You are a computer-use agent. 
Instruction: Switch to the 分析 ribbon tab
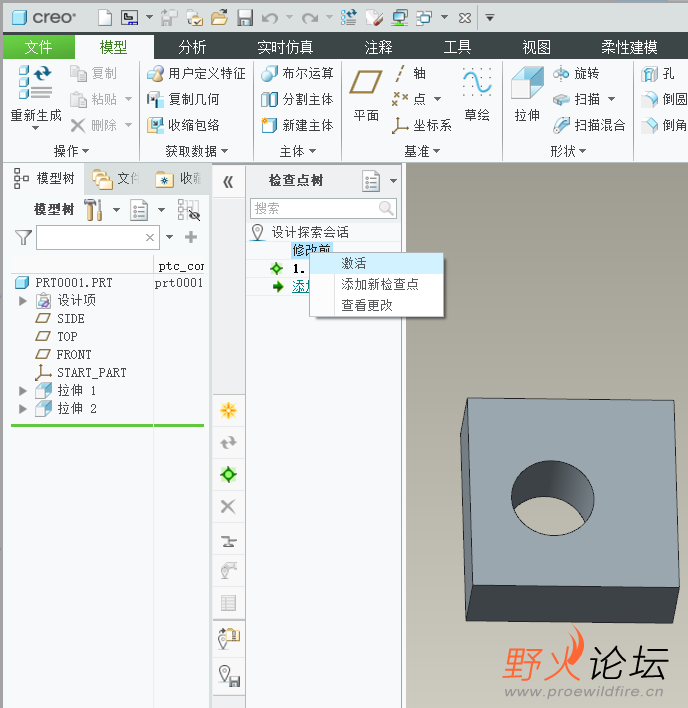(192, 47)
